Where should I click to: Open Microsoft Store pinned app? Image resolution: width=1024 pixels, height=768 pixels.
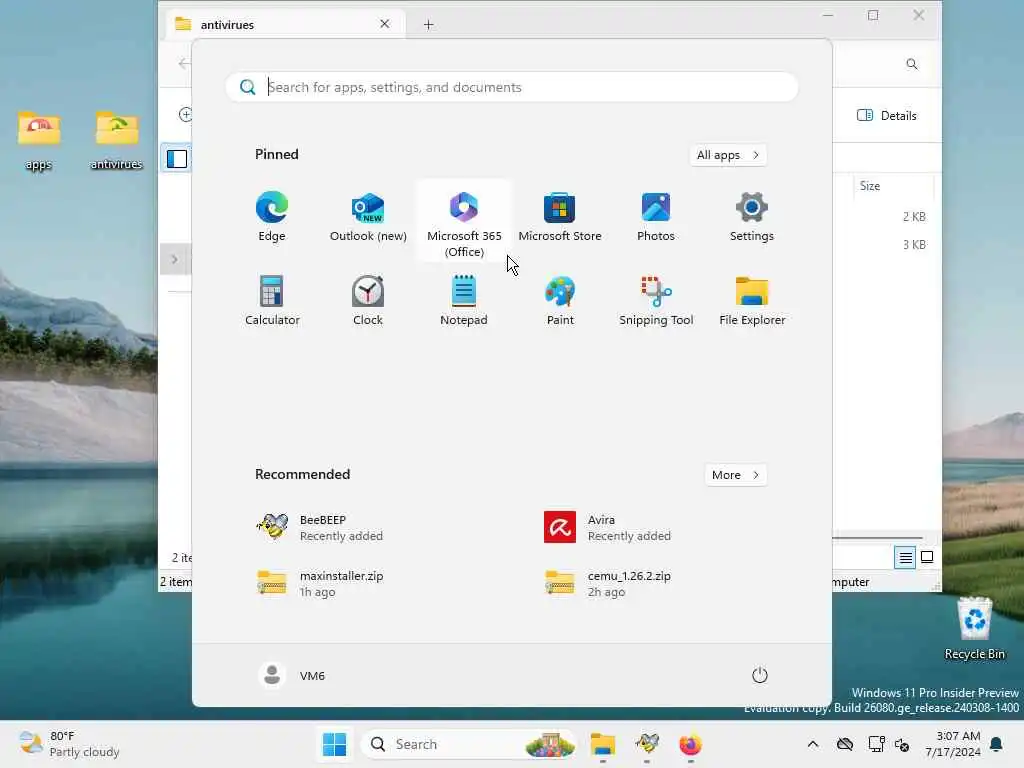[x=560, y=218]
